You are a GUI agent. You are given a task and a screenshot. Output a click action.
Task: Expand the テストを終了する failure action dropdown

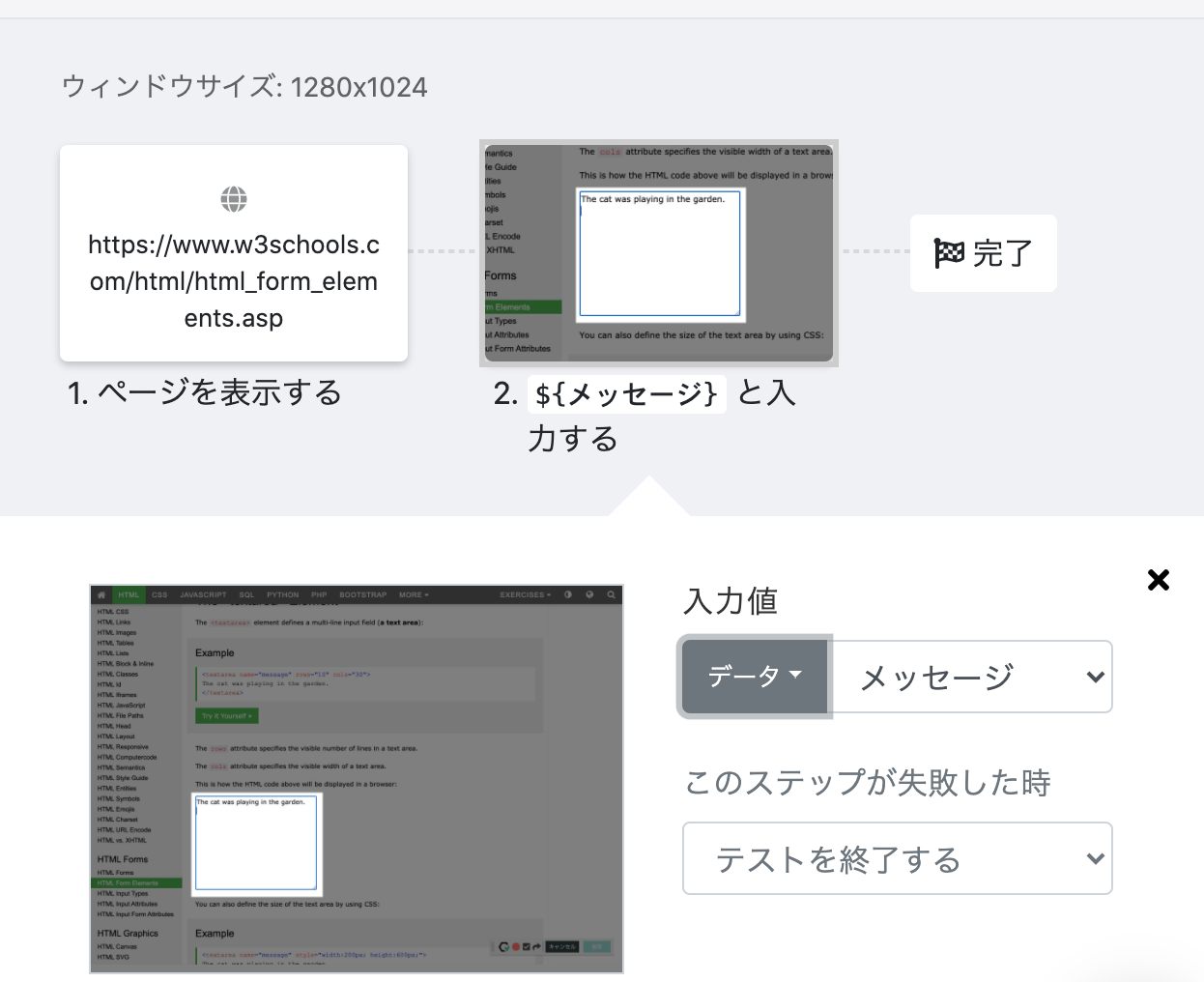tap(897, 858)
